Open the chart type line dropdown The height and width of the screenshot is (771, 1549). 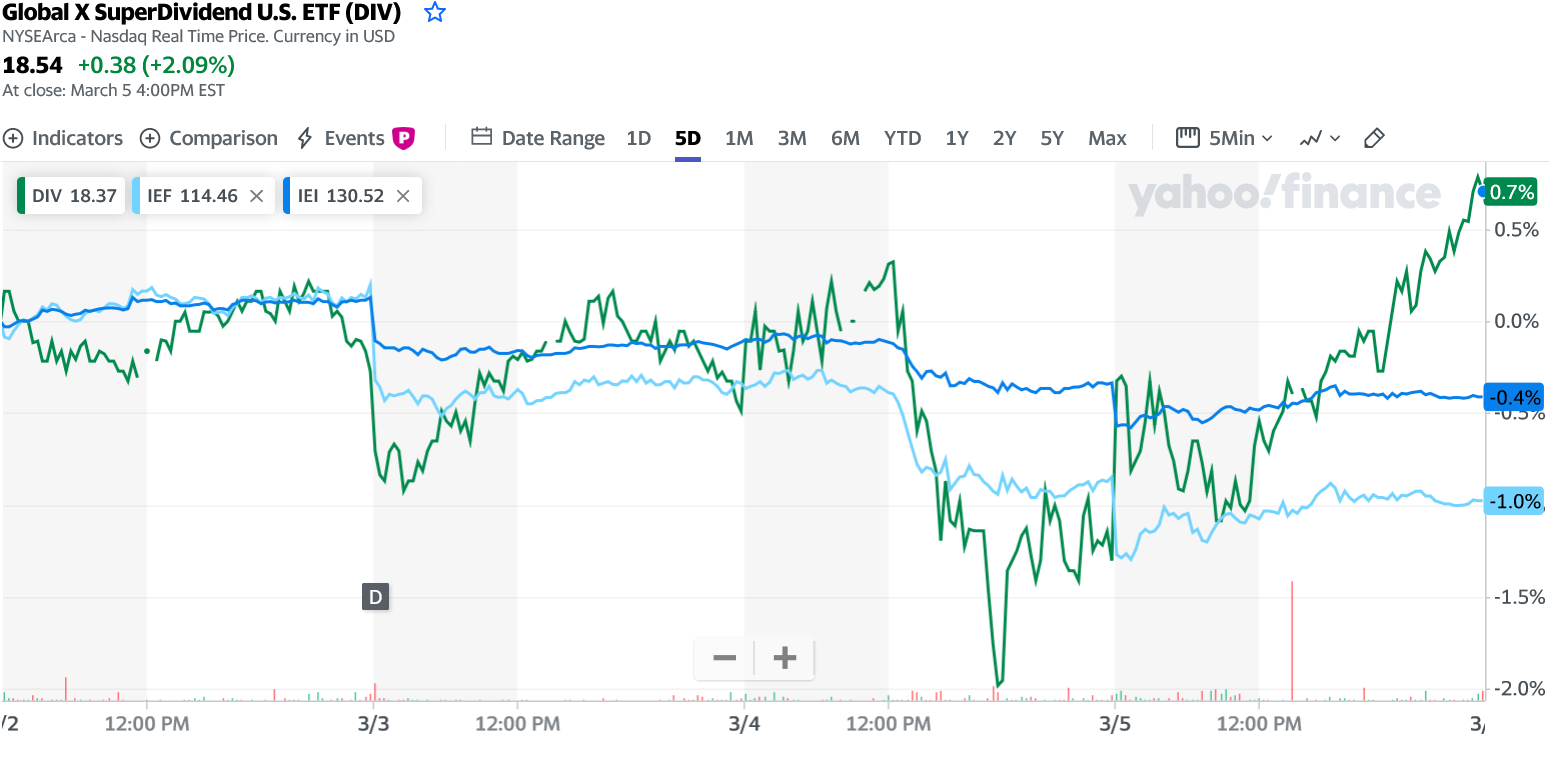tap(1319, 138)
